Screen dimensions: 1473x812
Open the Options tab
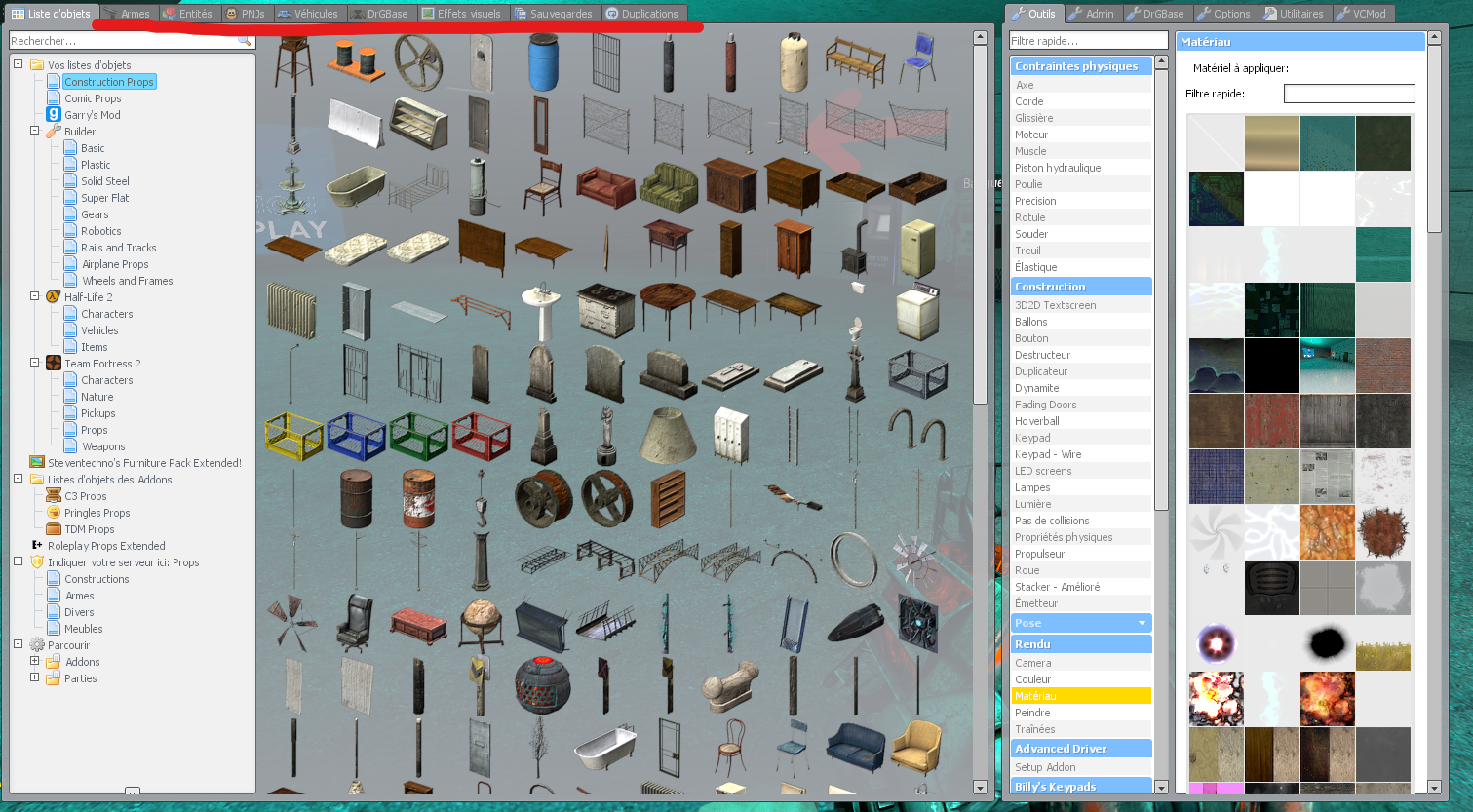pyautogui.click(x=1223, y=14)
